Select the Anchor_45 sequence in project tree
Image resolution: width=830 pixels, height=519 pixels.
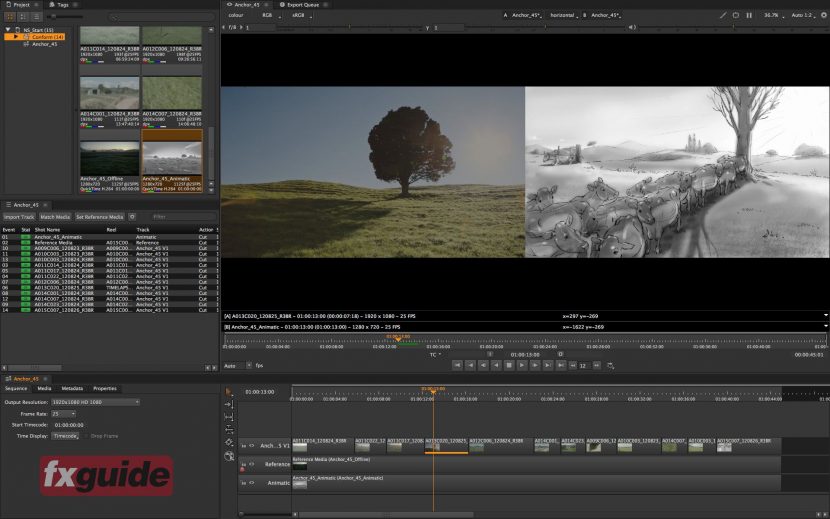click(x=44, y=44)
